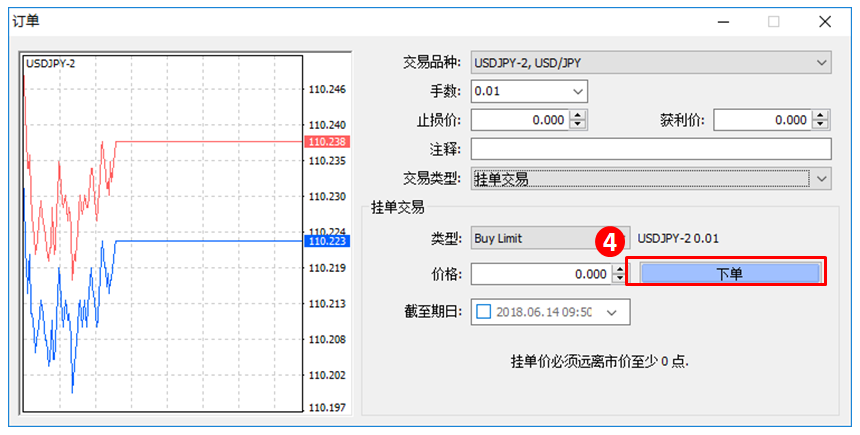Open the 交易品种 symbol dropdown
The height and width of the screenshot is (435, 860).
point(821,63)
